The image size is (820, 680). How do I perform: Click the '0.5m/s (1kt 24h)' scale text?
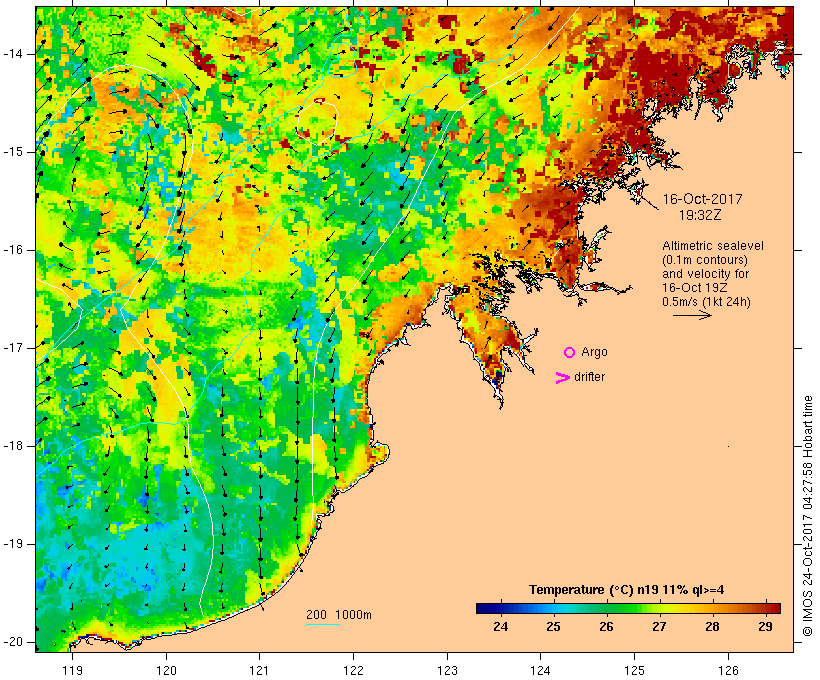(x=706, y=302)
